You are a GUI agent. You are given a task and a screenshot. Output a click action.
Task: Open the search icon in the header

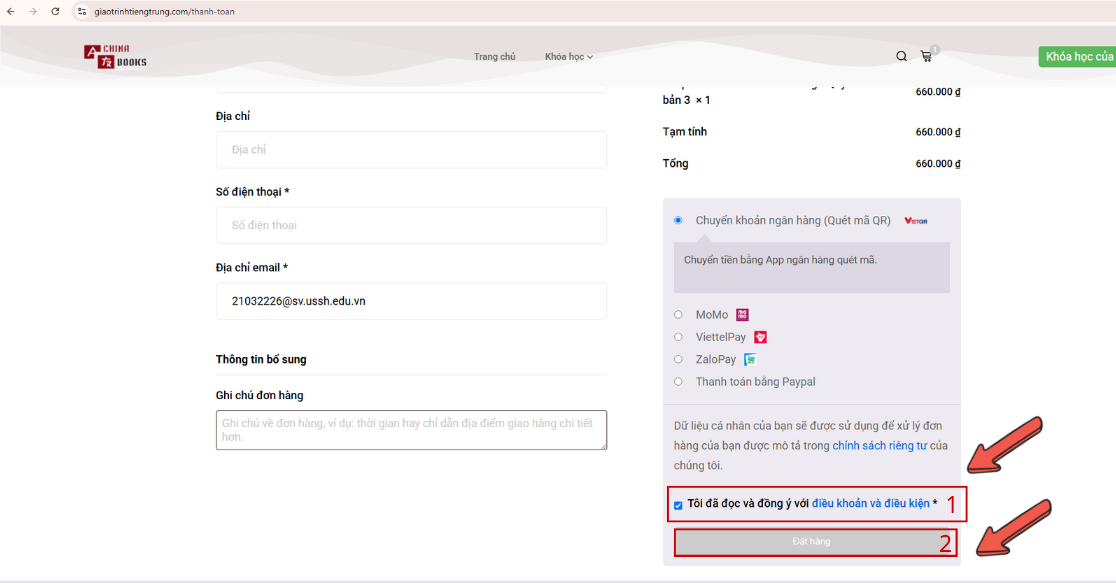click(901, 56)
